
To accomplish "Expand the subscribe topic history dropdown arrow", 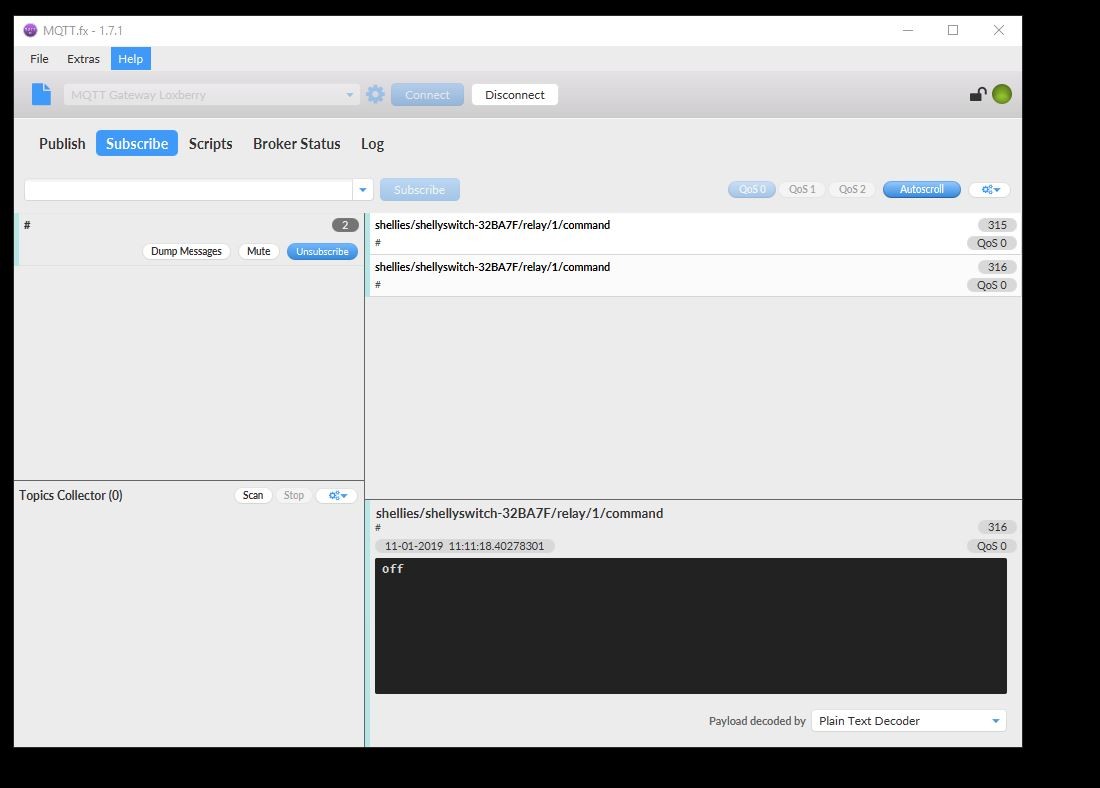I will tap(362, 189).
